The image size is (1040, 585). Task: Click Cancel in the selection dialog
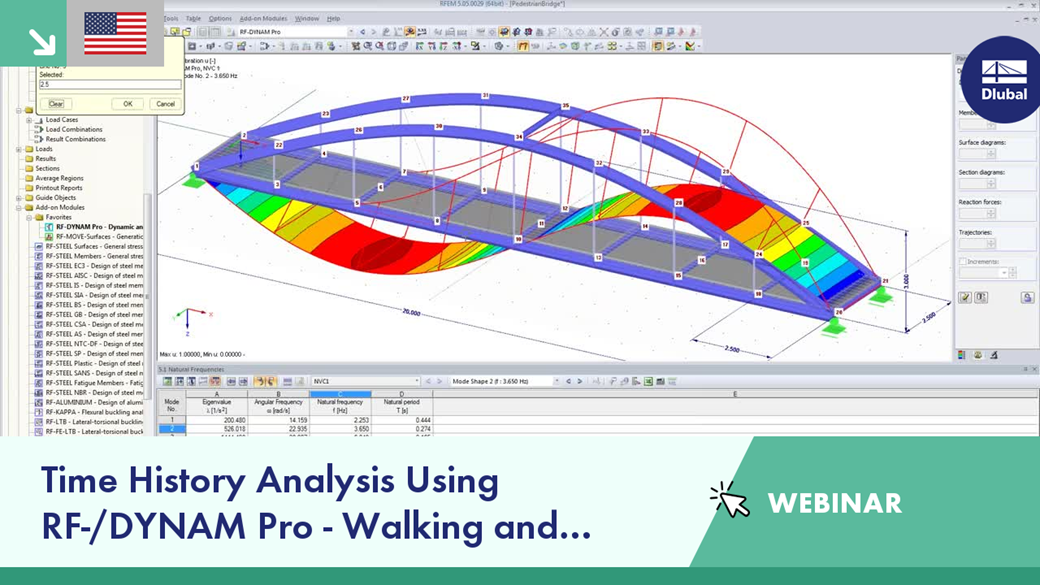point(164,104)
